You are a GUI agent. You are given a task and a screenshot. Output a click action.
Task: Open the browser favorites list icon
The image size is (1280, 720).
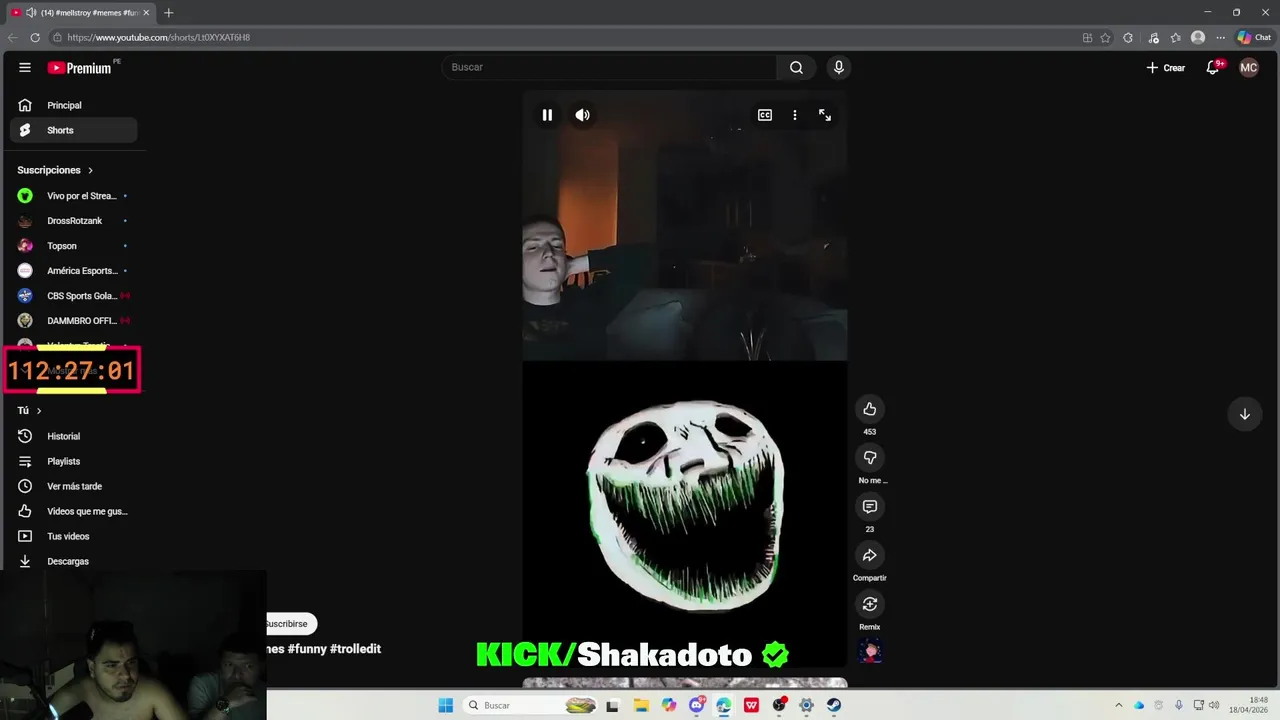1175,38
